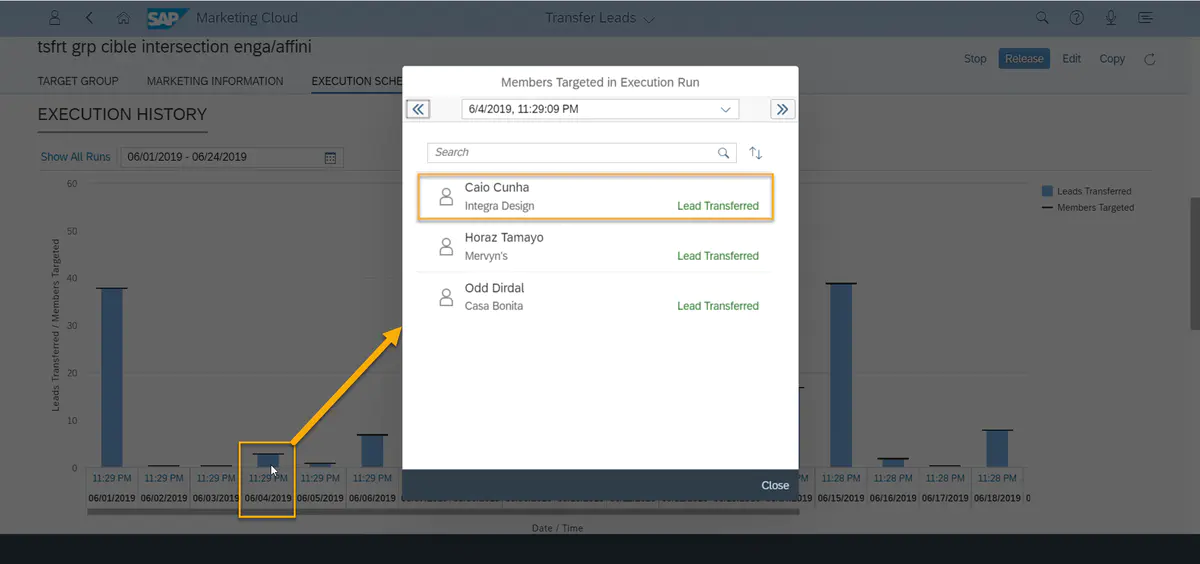Screen dimensions: 1200x564
Task: Go back with the header arrow
Action: pyautogui.click(x=90, y=18)
